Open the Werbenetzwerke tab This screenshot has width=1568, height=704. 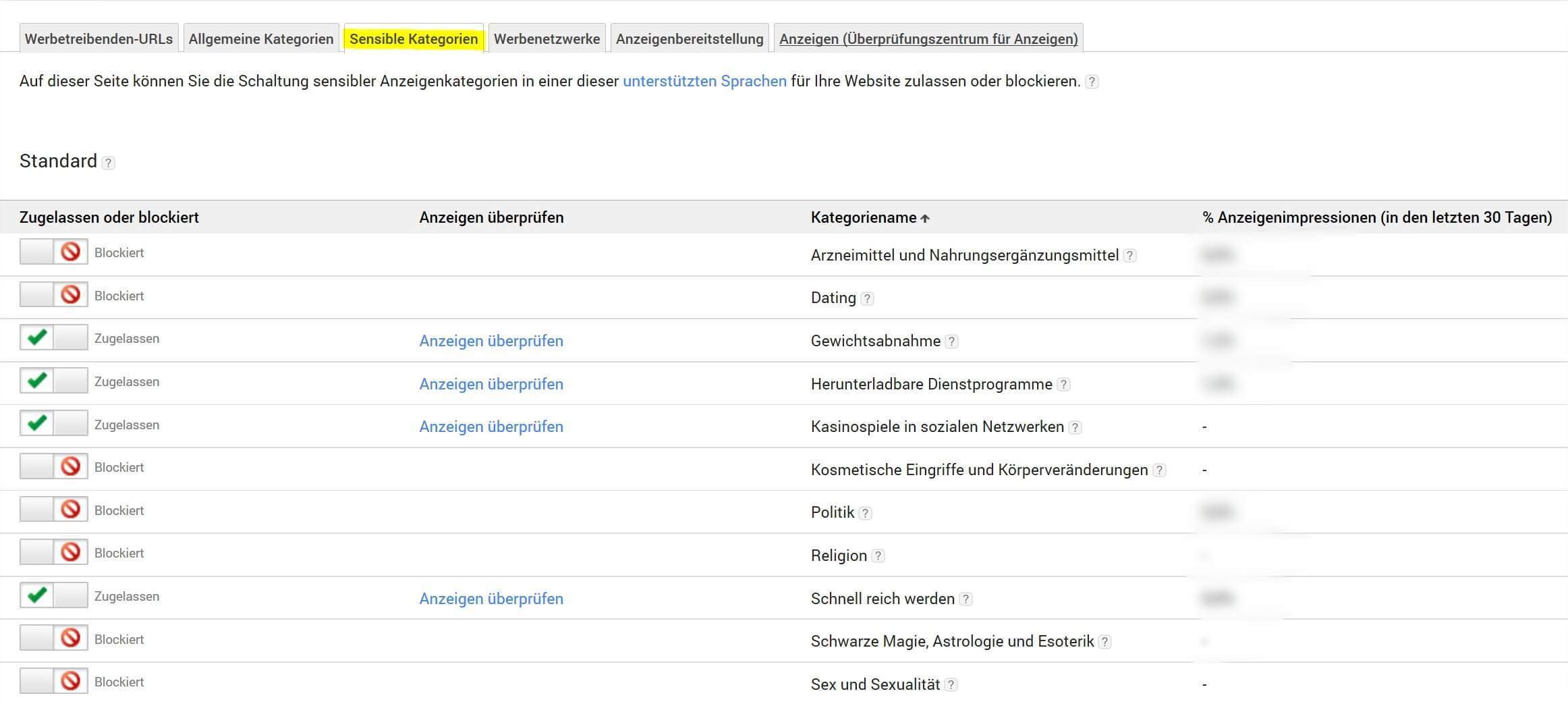point(547,38)
